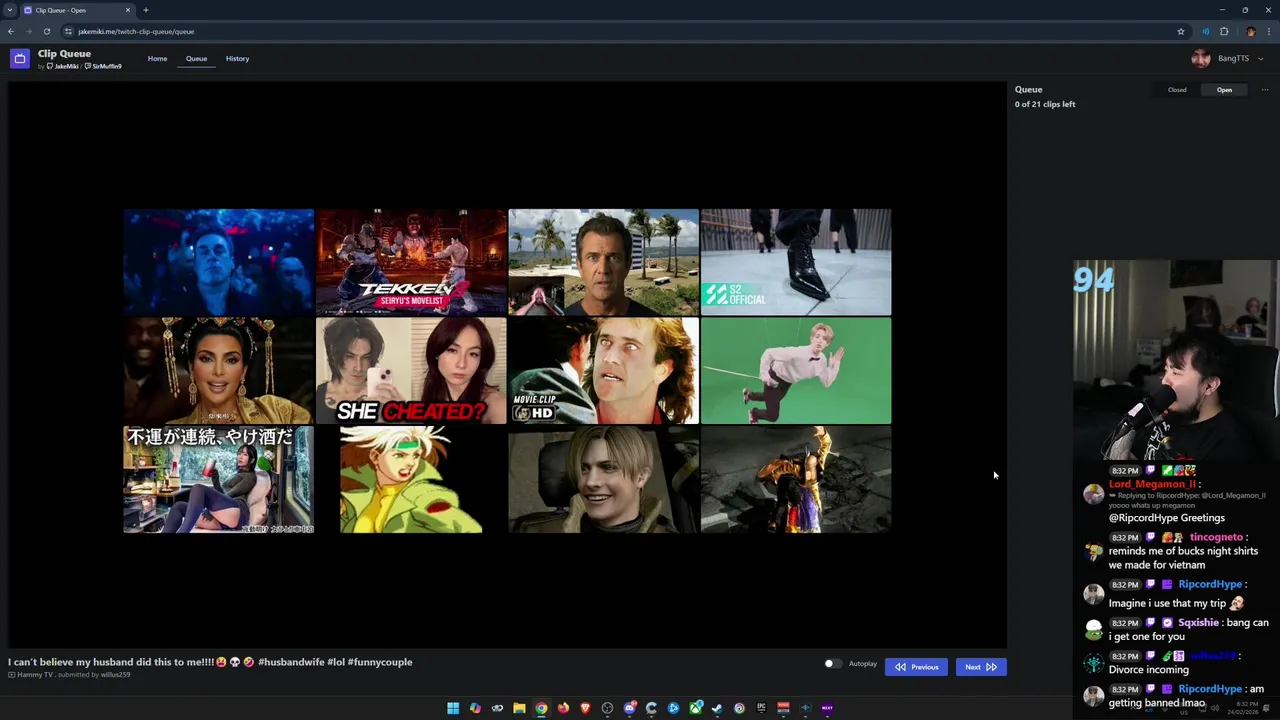Launch Firefox from the taskbar
This screenshot has width=1280, height=720.
pyautogui.click(x=563, y=708)
